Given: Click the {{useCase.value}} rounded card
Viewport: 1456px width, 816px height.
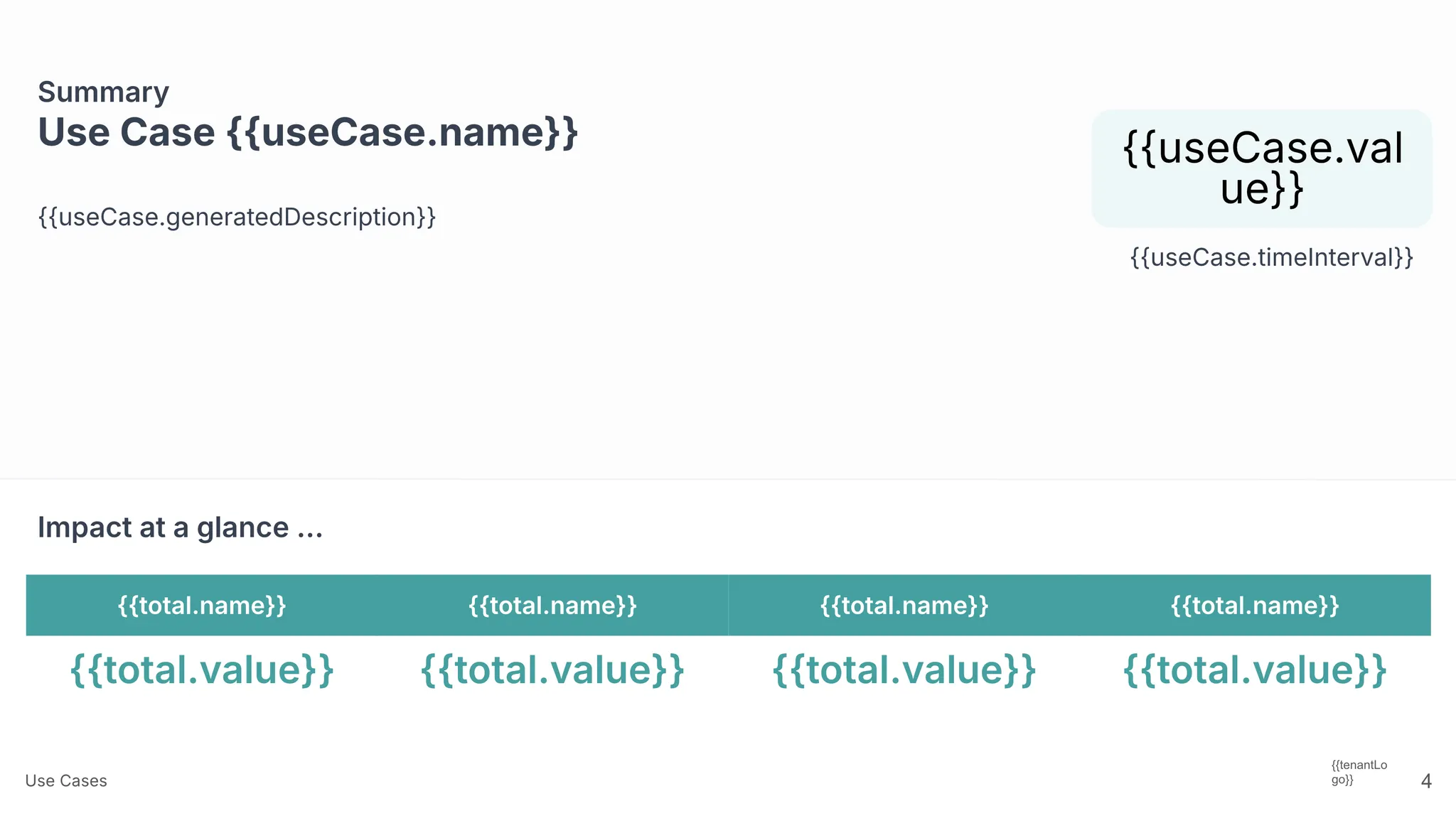Looking at the screenshot, I should pyautogui.click(x=1261, y=168).
